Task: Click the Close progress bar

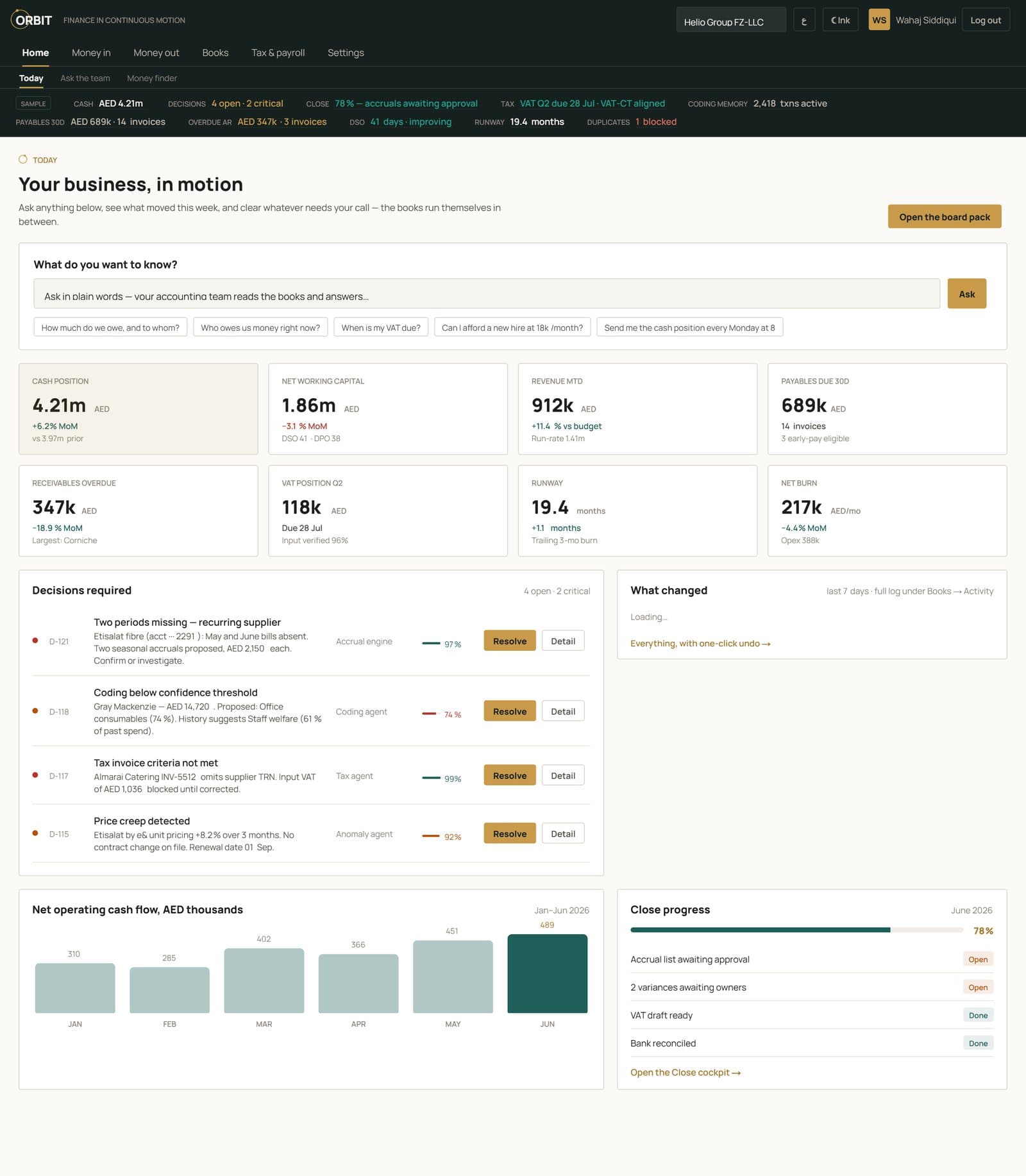Action: 797,930
